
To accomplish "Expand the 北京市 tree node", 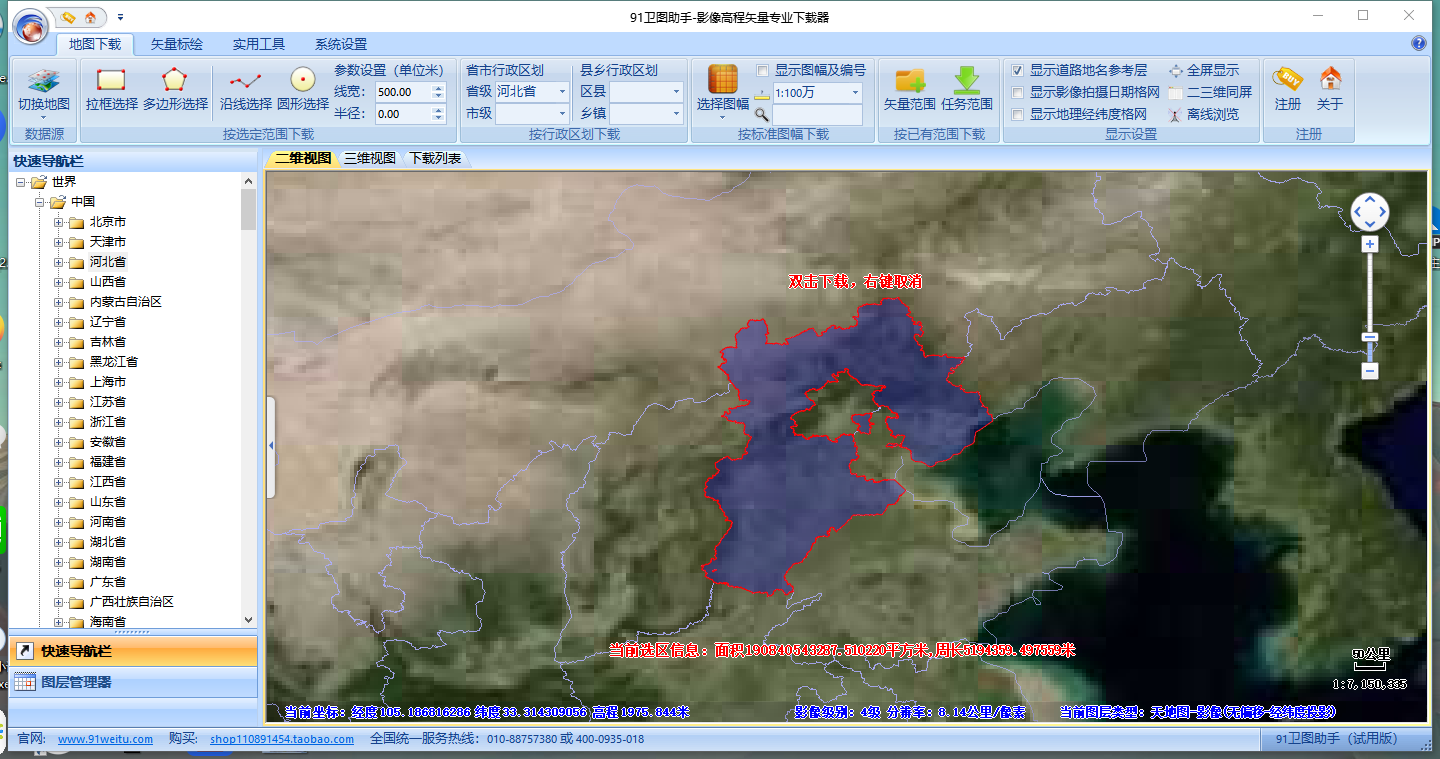I will pos(58,222).
